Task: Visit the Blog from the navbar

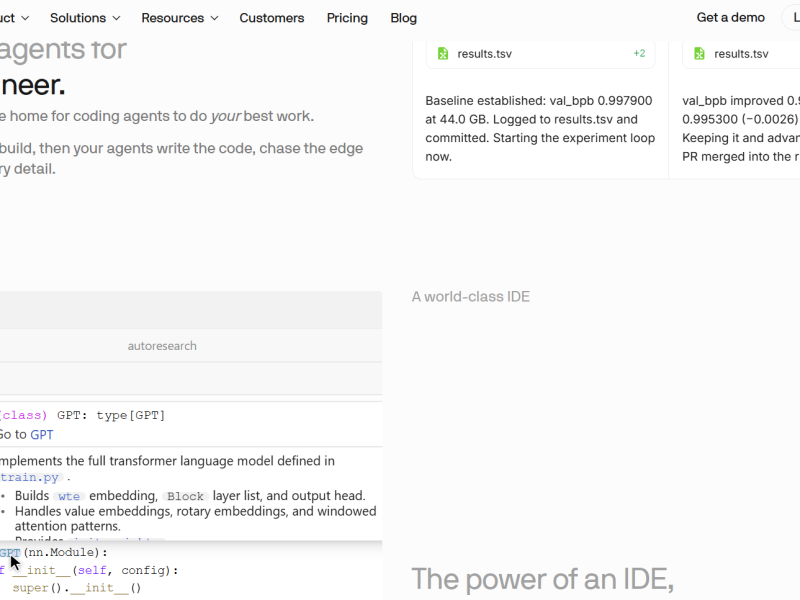Action: (404, 18)
